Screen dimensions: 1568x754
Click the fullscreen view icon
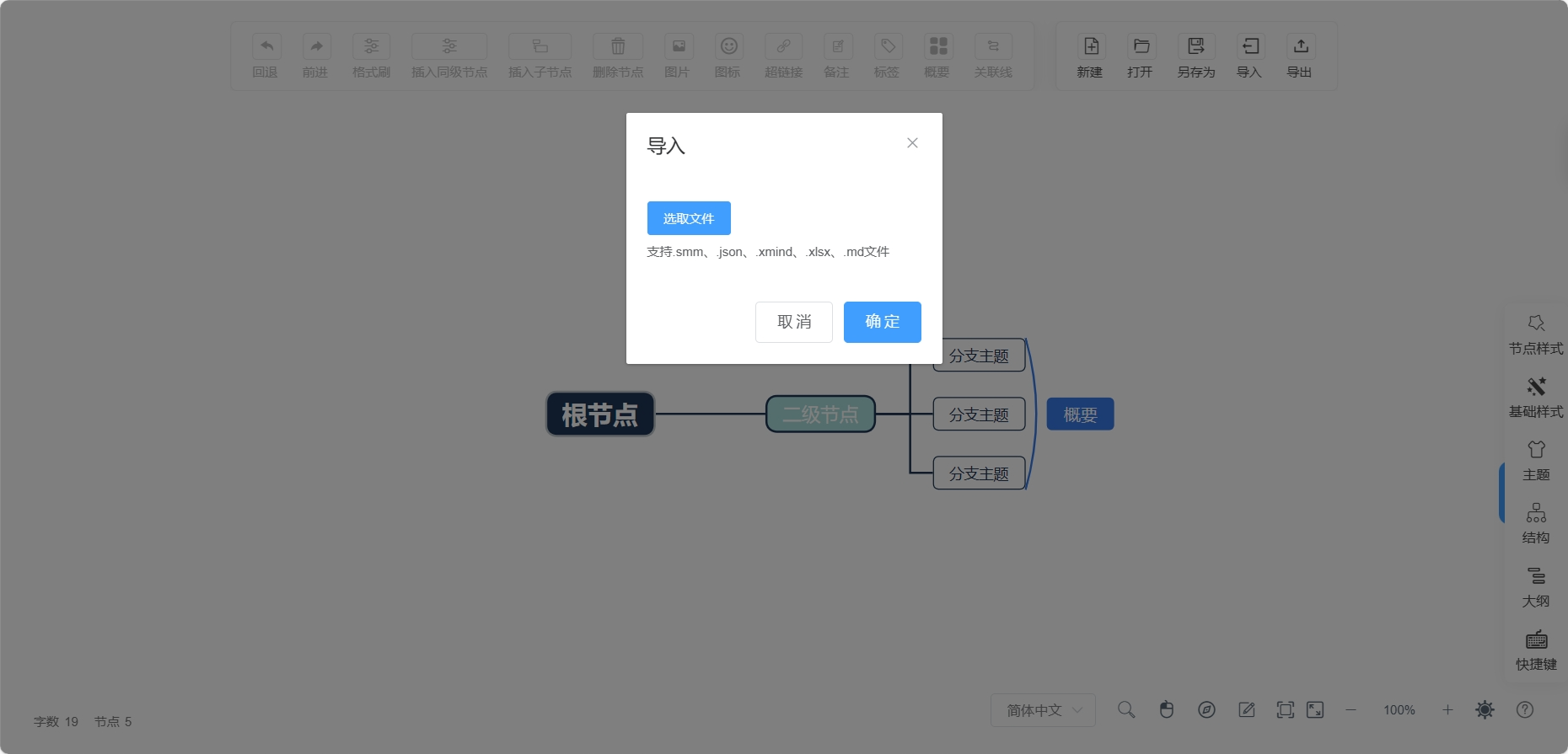(1315, 709)
